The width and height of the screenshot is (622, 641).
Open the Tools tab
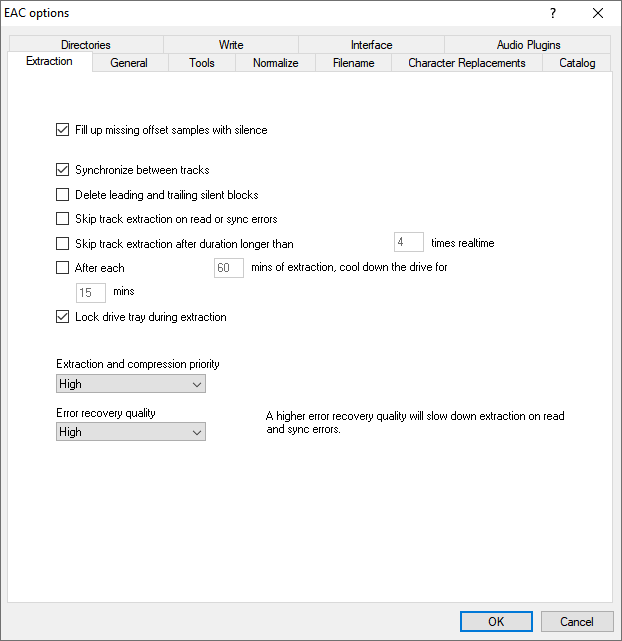pos(202,63)
